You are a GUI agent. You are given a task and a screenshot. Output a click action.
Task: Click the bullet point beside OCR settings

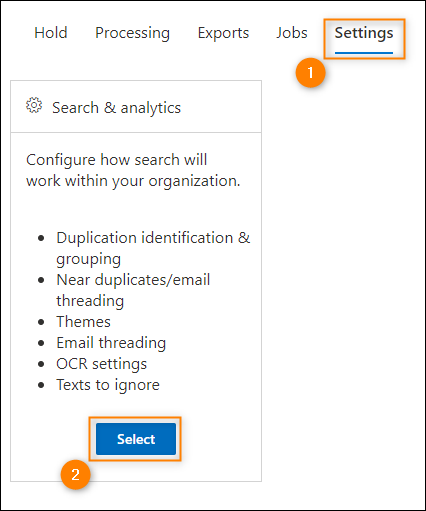tap(41, 364)
